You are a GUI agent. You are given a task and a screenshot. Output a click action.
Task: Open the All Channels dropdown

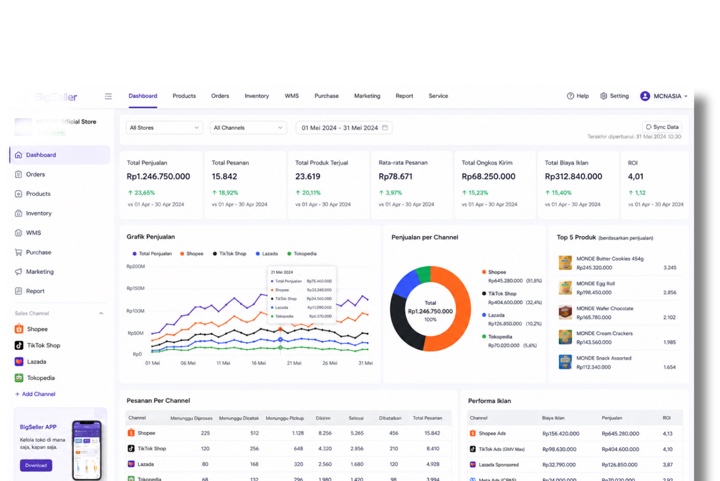pos(248,128)
